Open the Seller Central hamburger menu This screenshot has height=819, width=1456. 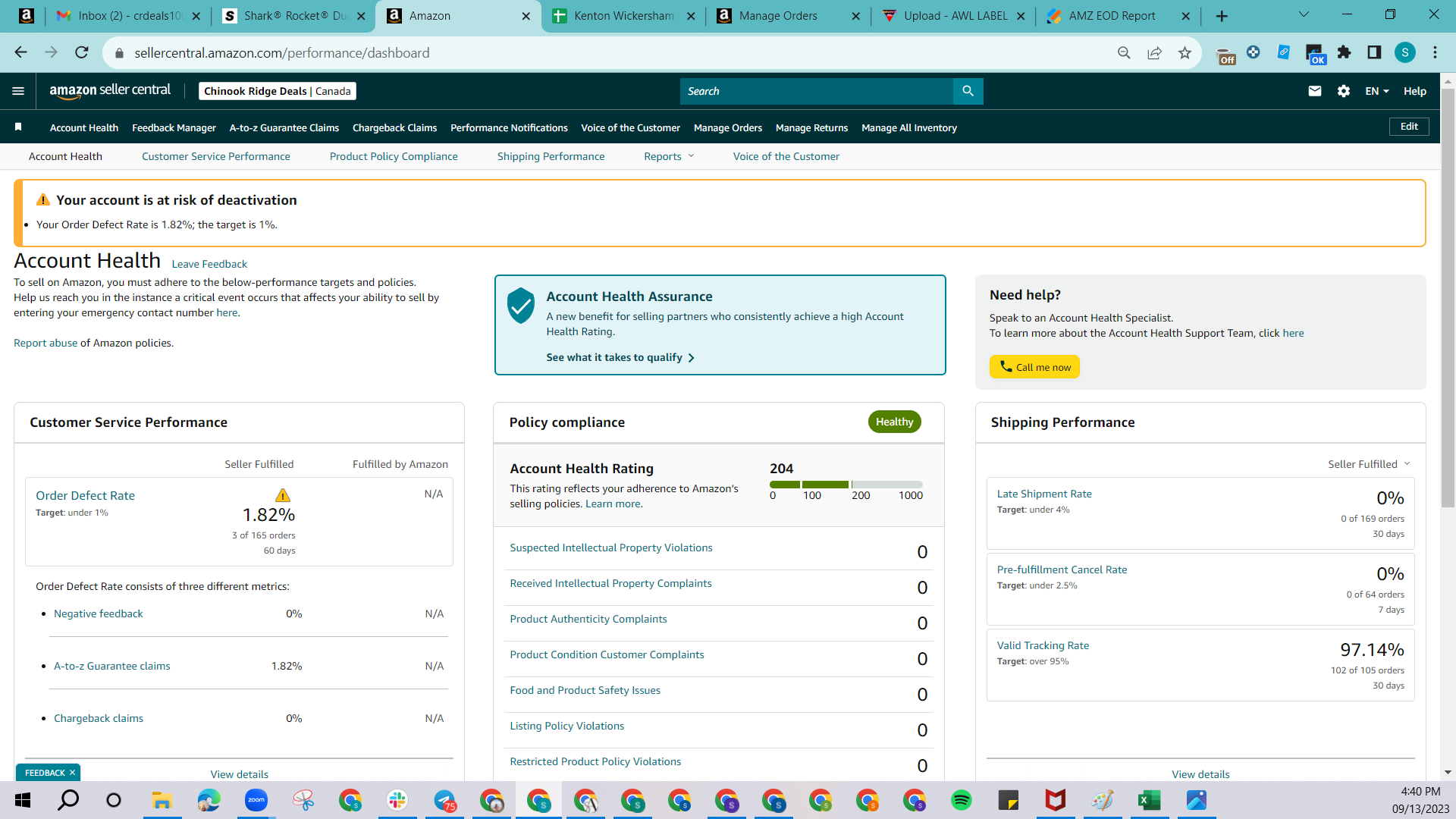pyautogui.click(x=18, y=91)
